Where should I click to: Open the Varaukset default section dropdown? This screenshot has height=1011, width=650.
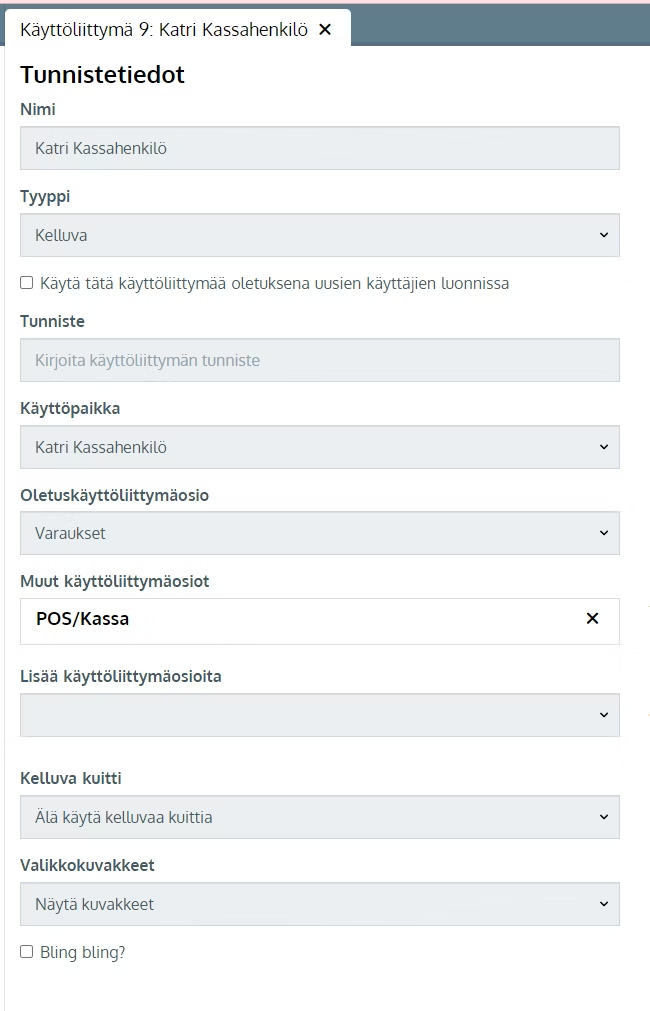tap(320, 533)
